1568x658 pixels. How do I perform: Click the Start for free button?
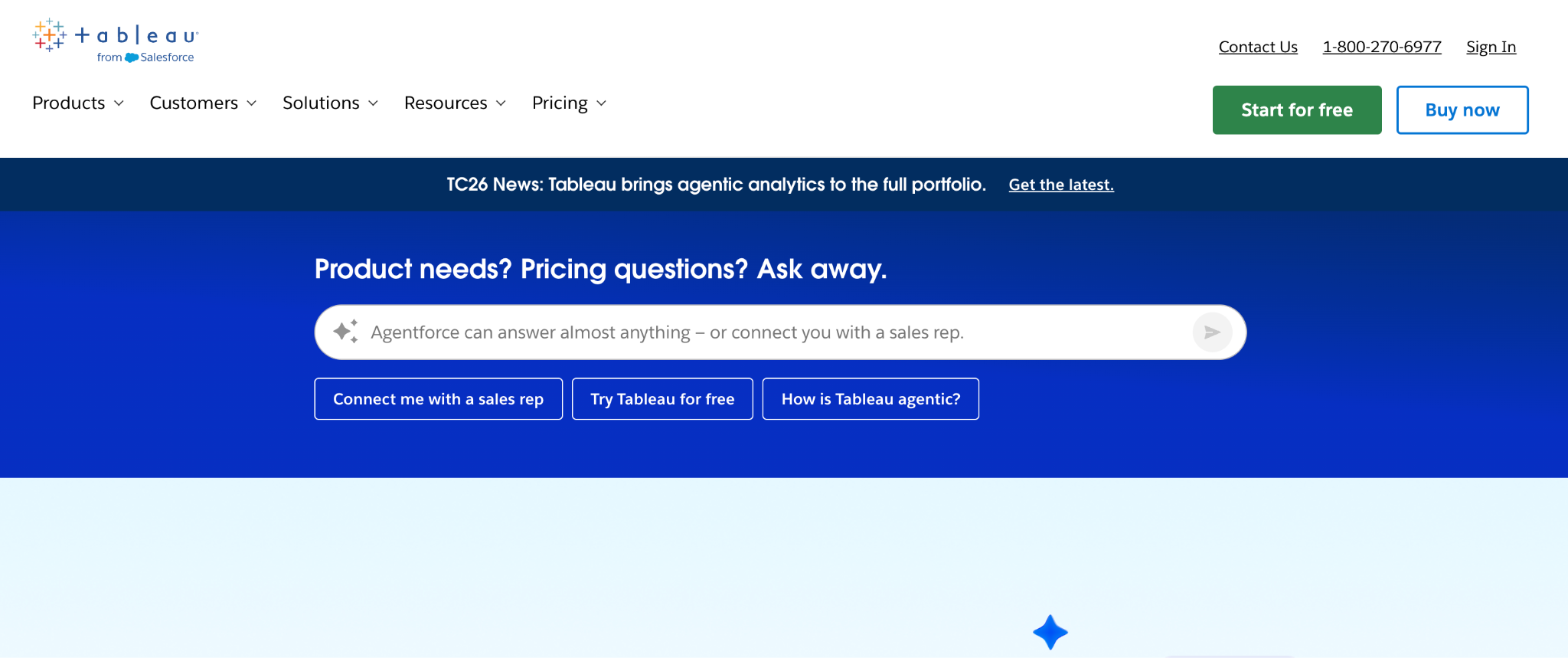tap(1297, 110)
